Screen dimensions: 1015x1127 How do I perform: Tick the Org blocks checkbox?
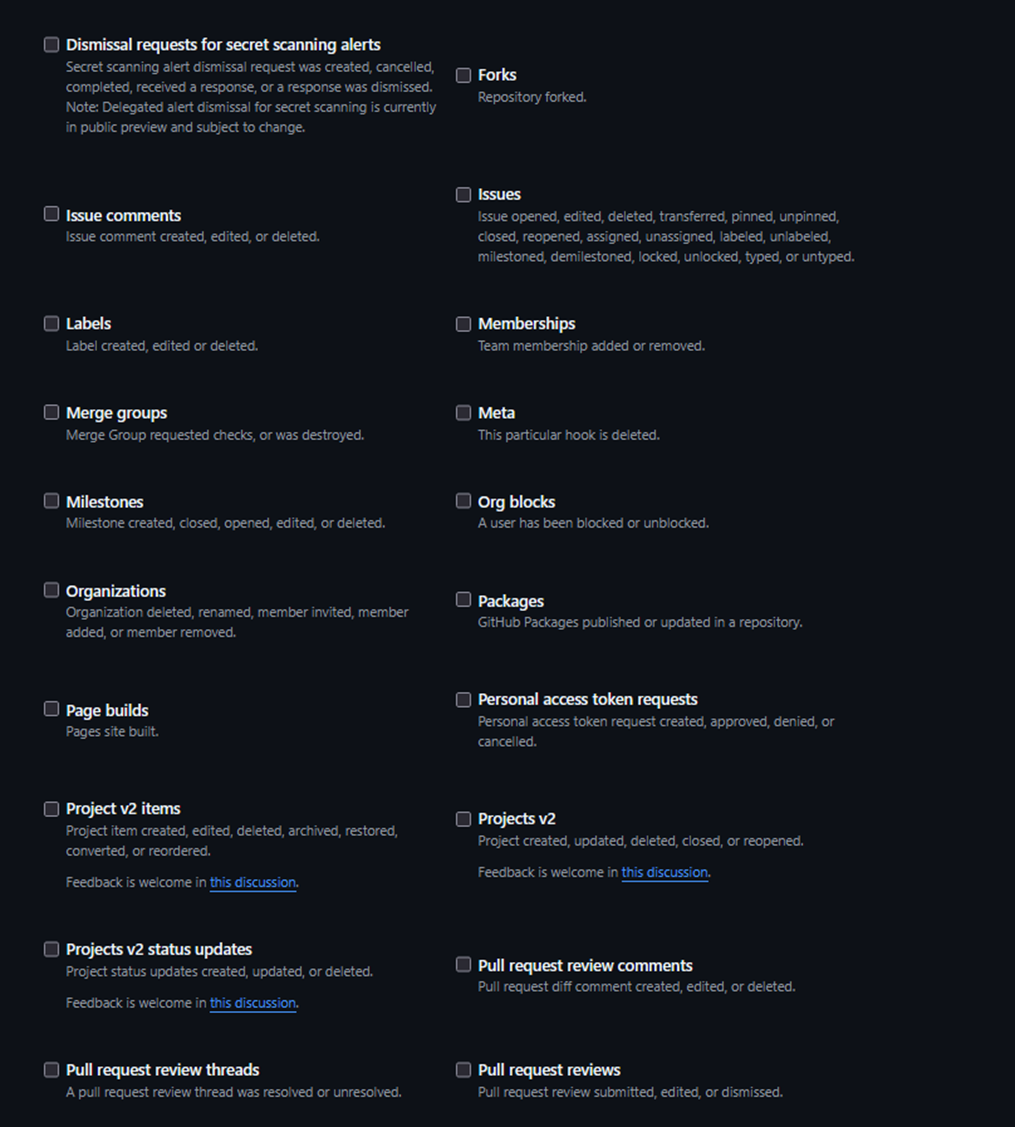pyautogui.click(x=464, y=501)
